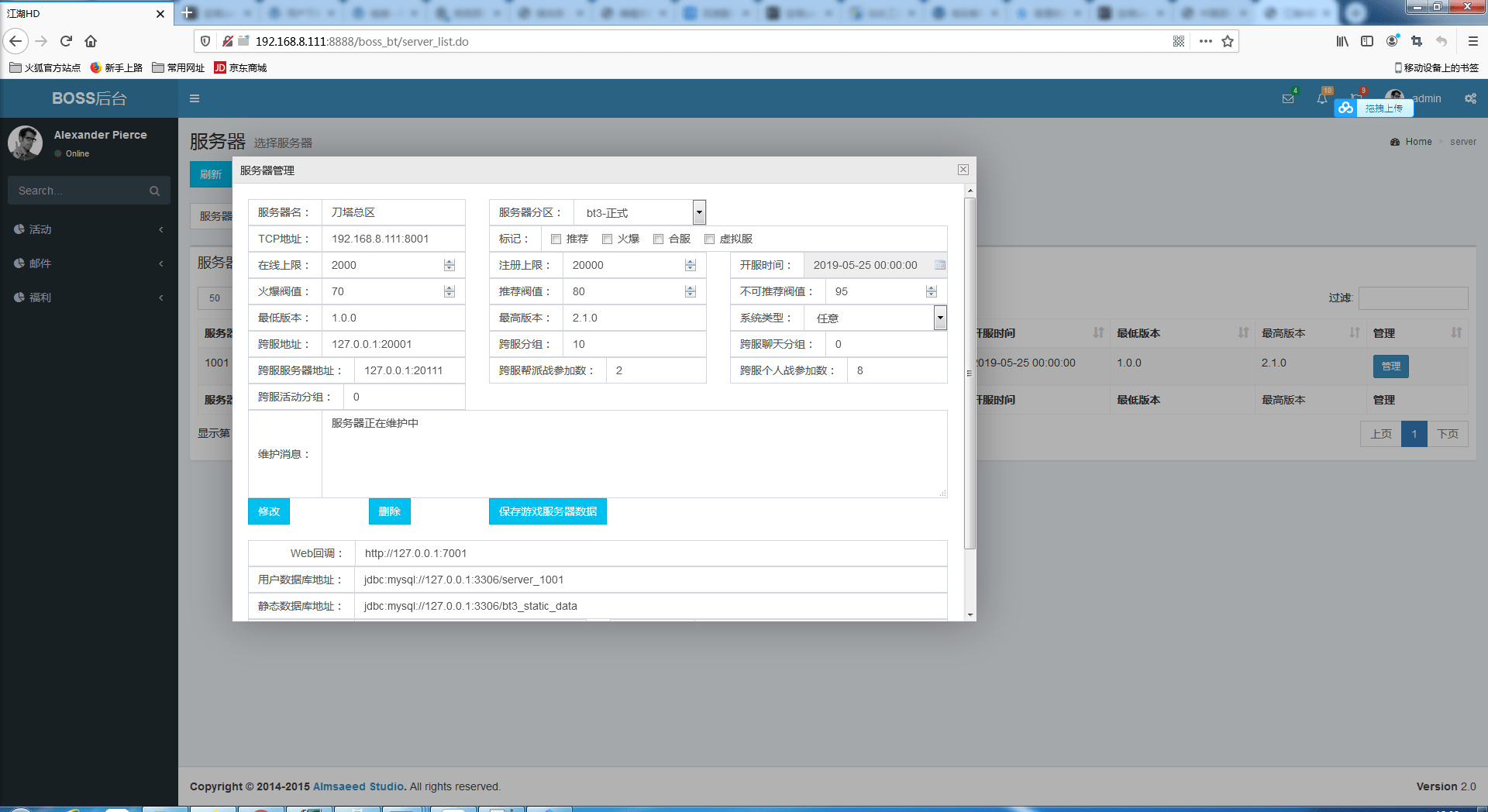Reload the page with the refresh icon
This screenshot has width=1488, height=812.
[x=66, y=41]
